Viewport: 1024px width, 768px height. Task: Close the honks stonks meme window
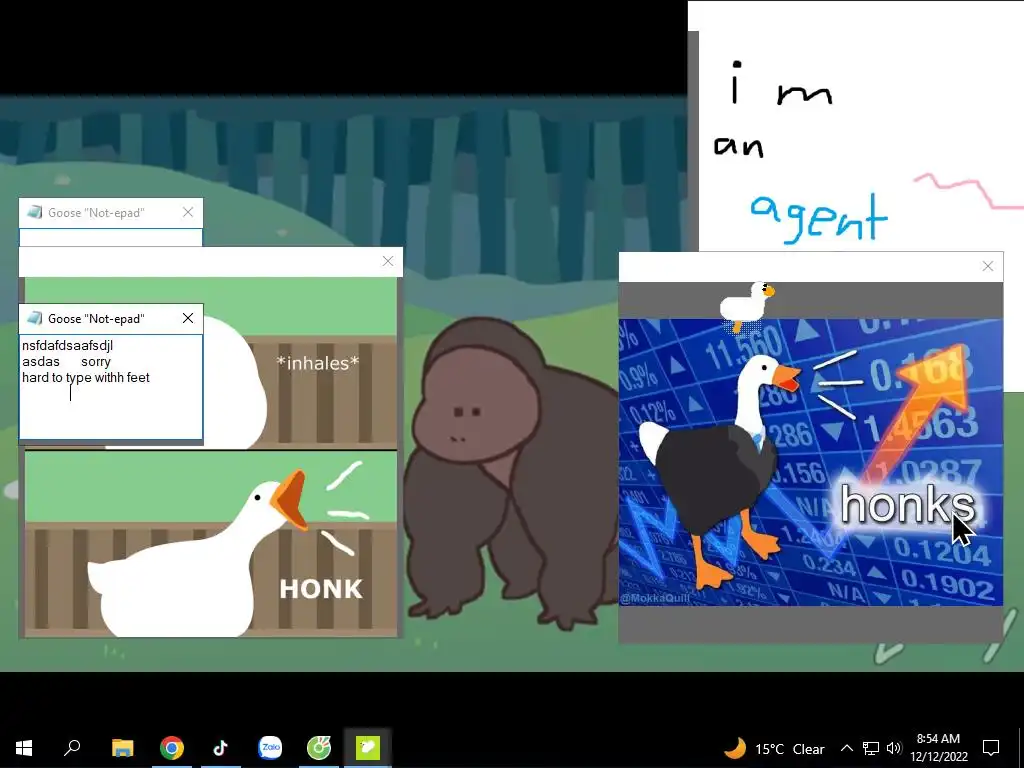pos(987,266)
